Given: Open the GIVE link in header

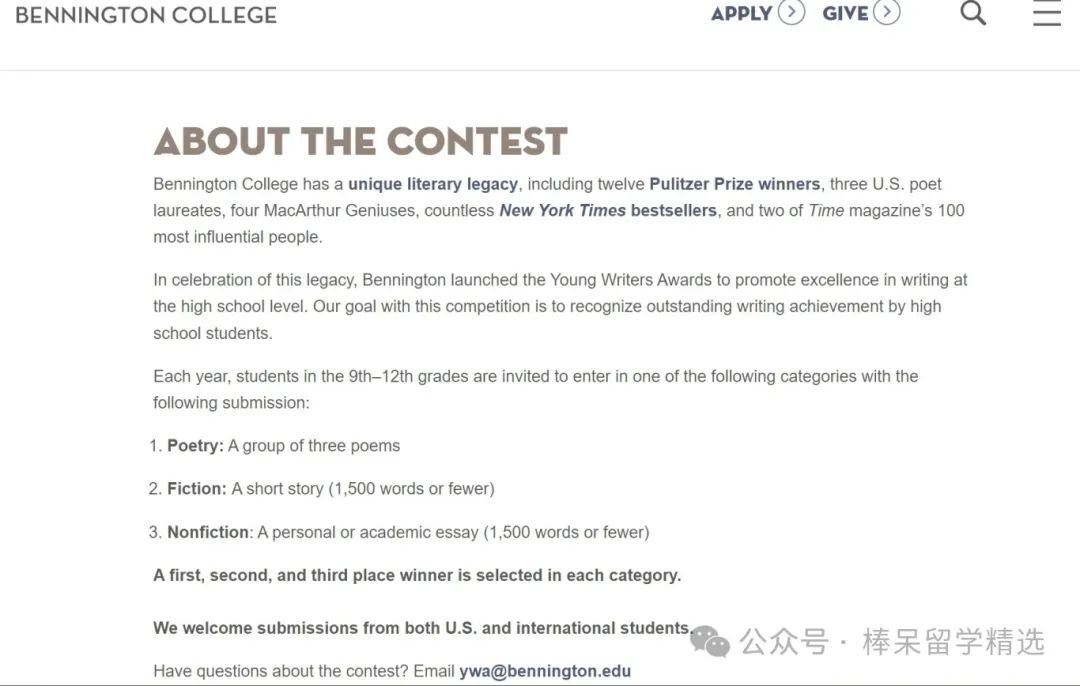Looking at the screenshot, I should (x=845, y=14).
